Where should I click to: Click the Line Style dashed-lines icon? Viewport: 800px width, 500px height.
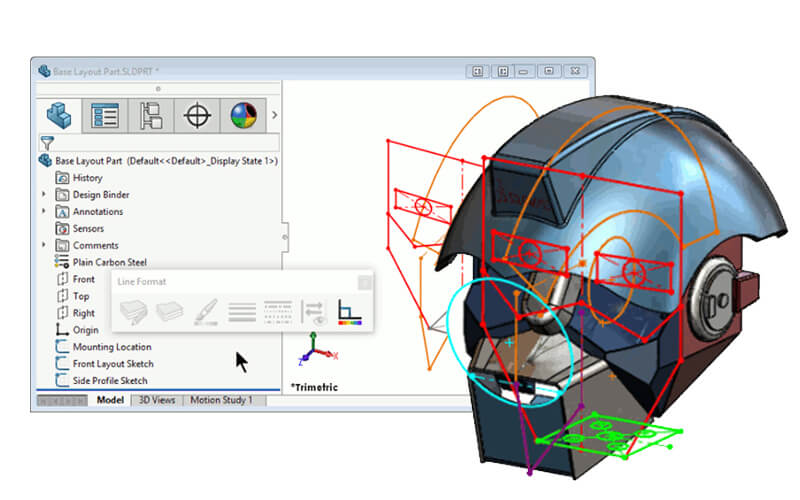click(x=277, y=312)
